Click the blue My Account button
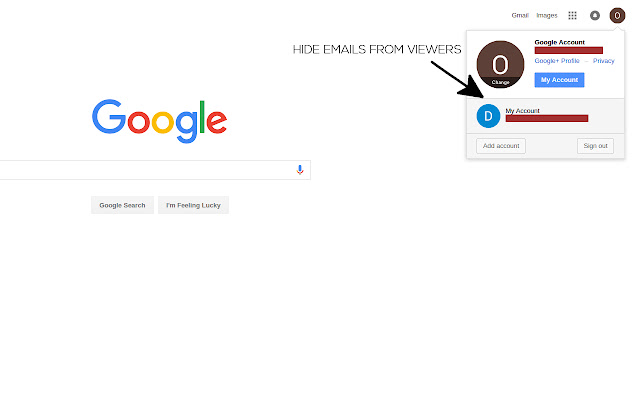The image size is (640, 400). coord(559,80)
